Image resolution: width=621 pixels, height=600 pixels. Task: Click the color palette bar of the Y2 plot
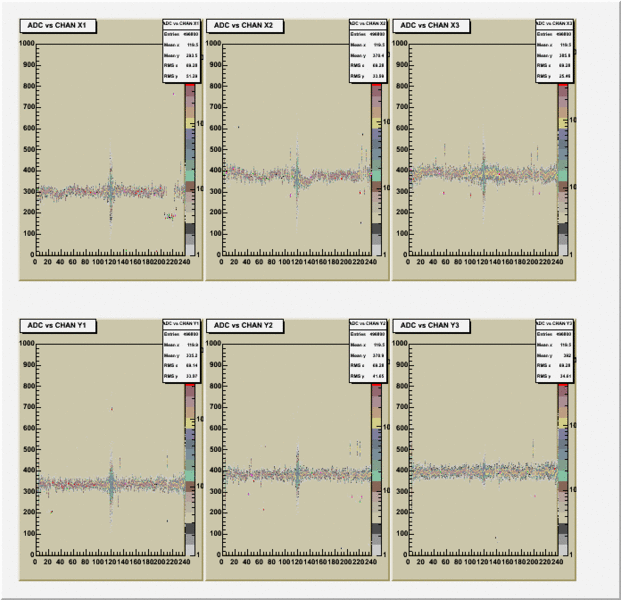377,470
